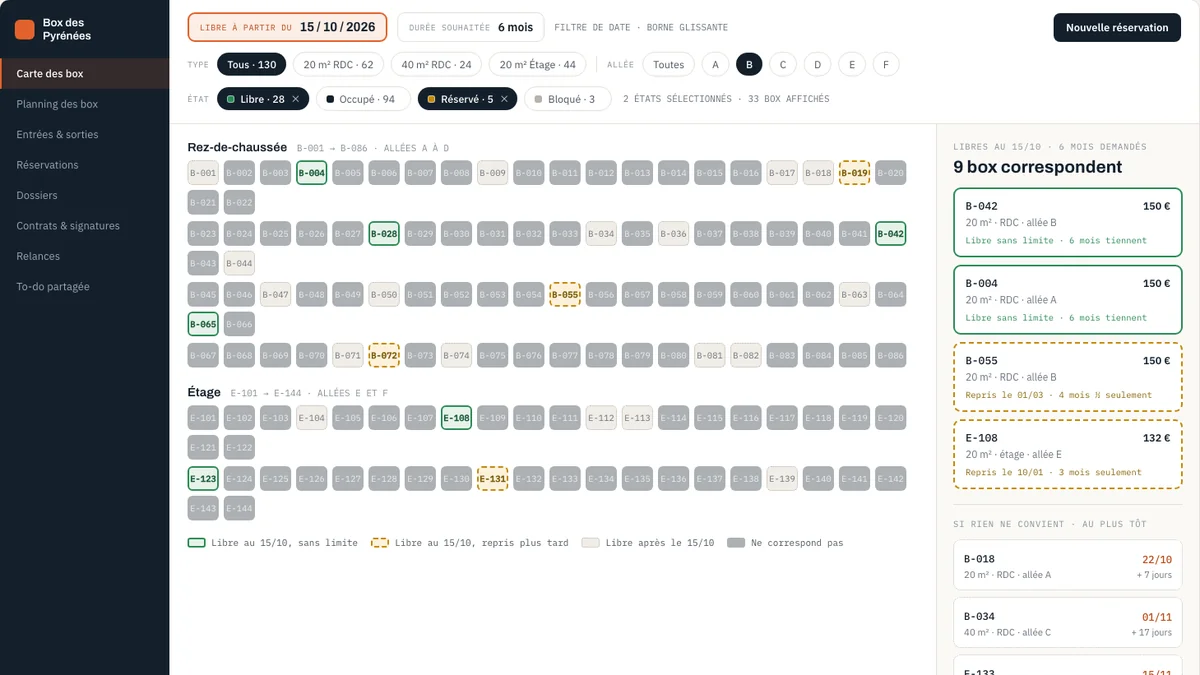Click the orange Box des Pyrénées logo
The height and width of the screenshot is (675, 1200).
(25, 30)
